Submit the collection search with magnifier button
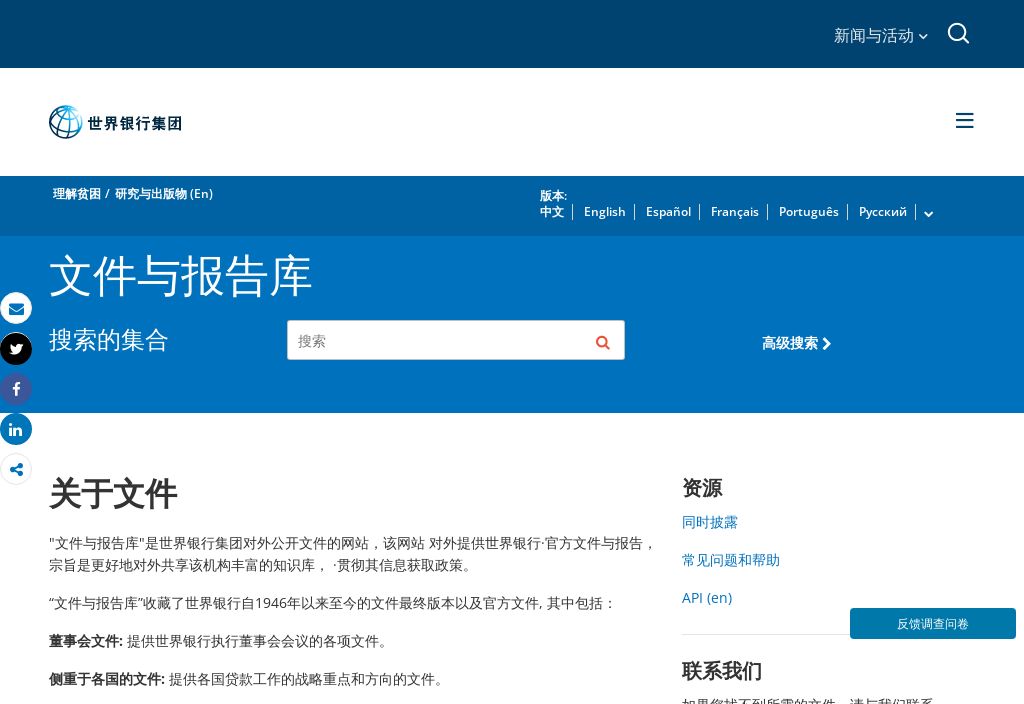 pyautogui.click(x=602, y=342)
